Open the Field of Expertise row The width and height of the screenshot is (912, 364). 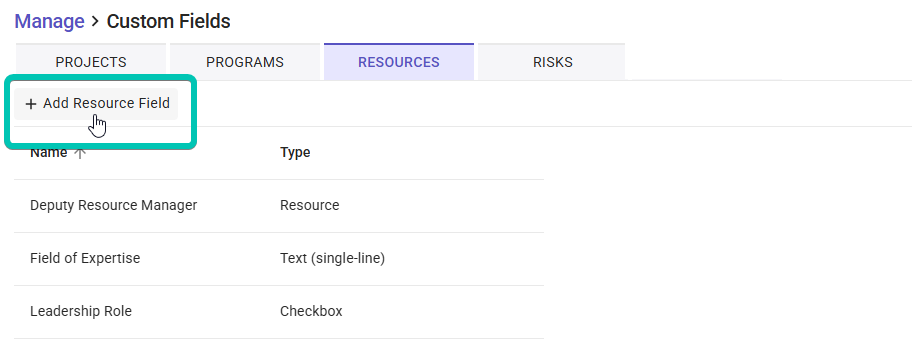coord(279,259)
